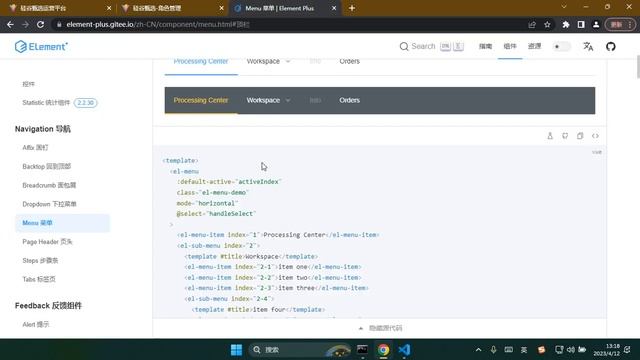This screenshot has width=640, height=360.
Task: Click the volume speaker tray icon
Action: tap(571, 350)
